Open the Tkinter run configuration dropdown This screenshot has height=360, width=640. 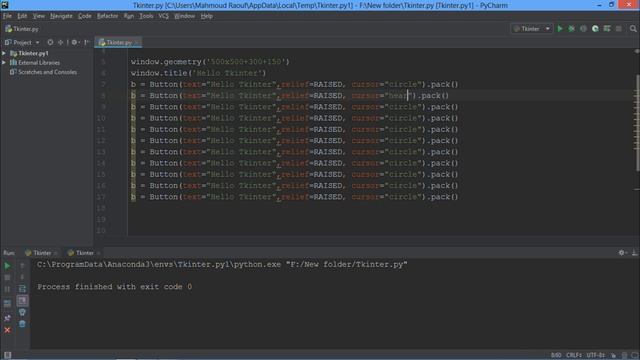(x=532, y=29)
